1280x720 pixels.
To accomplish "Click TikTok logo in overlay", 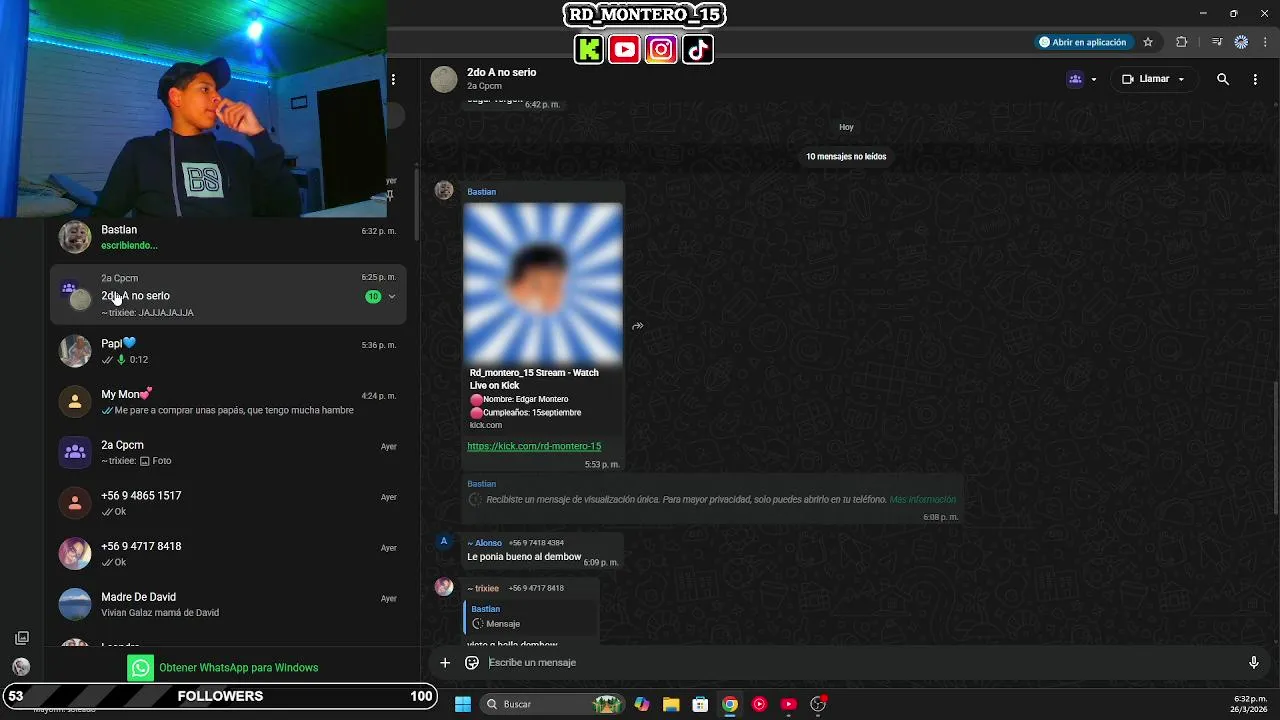I will [x=698, y=49].
